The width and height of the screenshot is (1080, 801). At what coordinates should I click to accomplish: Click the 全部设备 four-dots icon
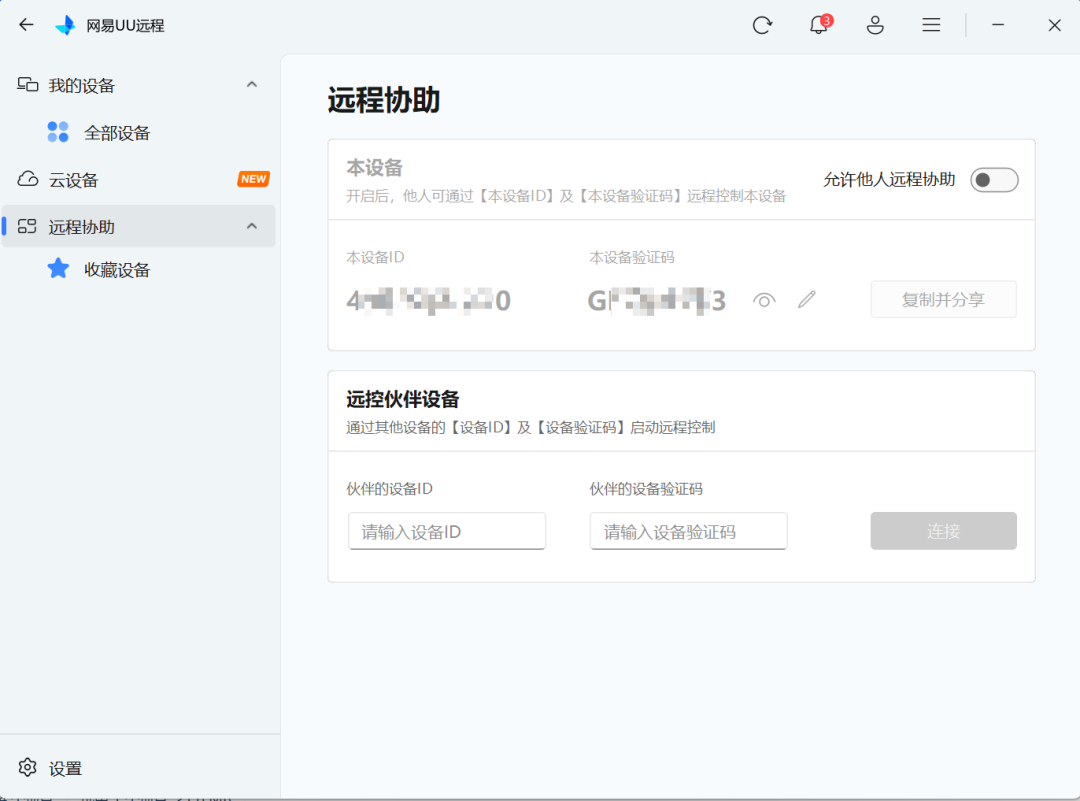point(58,132)
